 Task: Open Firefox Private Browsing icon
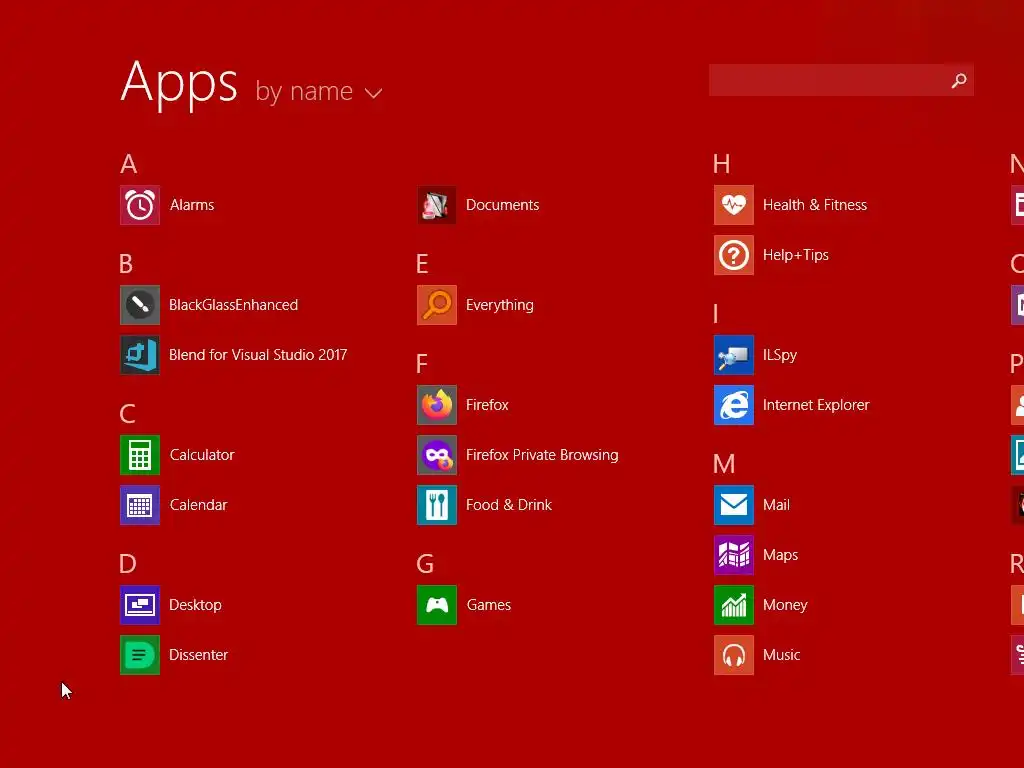(437, 455)
